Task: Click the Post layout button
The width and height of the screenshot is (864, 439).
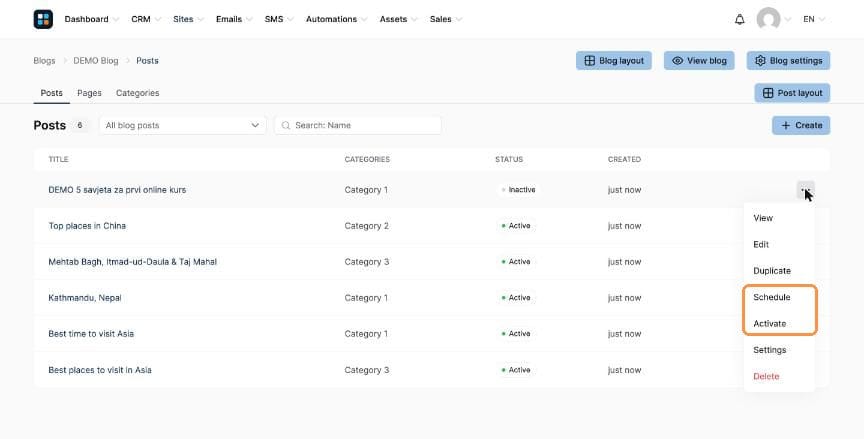Action: [x=792, y=93]
